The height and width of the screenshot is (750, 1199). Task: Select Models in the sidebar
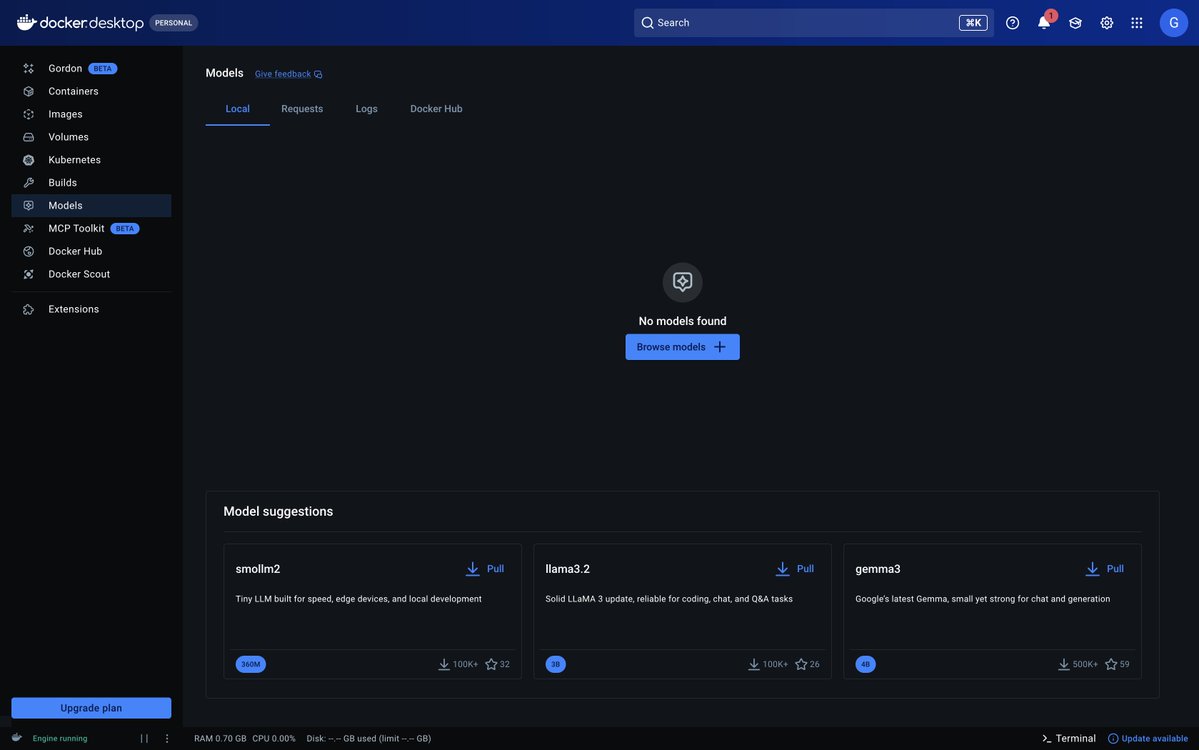click(x=91, y=206)
